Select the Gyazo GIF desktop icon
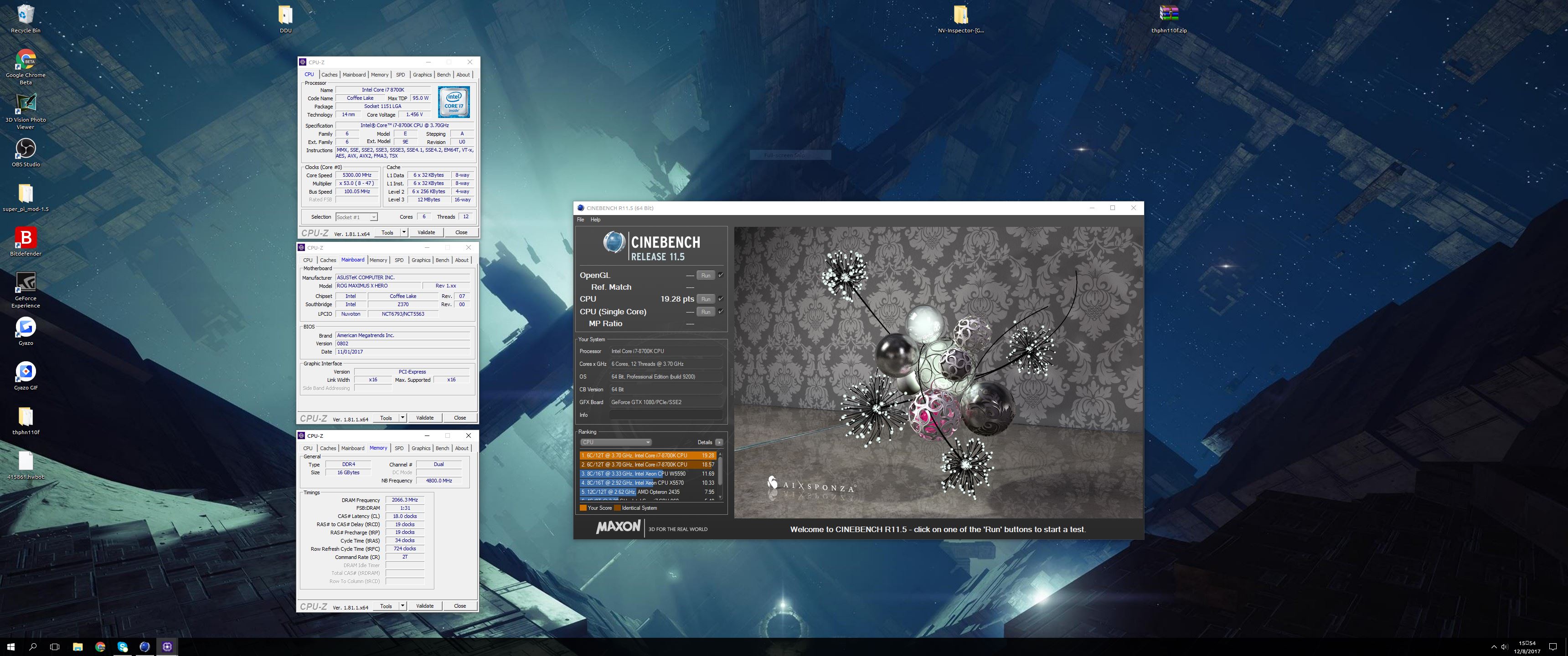The image size is (1568, 656). (26, 375)
